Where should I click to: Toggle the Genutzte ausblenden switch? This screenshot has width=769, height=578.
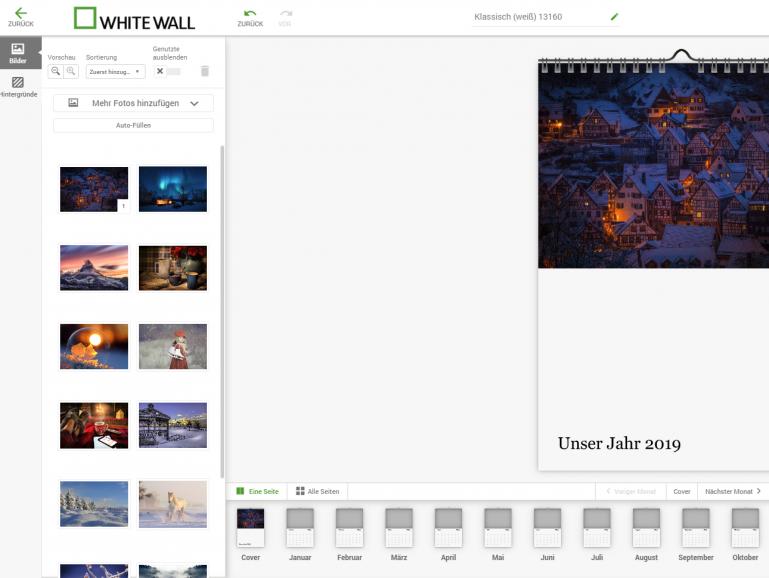tap(168, 71)
